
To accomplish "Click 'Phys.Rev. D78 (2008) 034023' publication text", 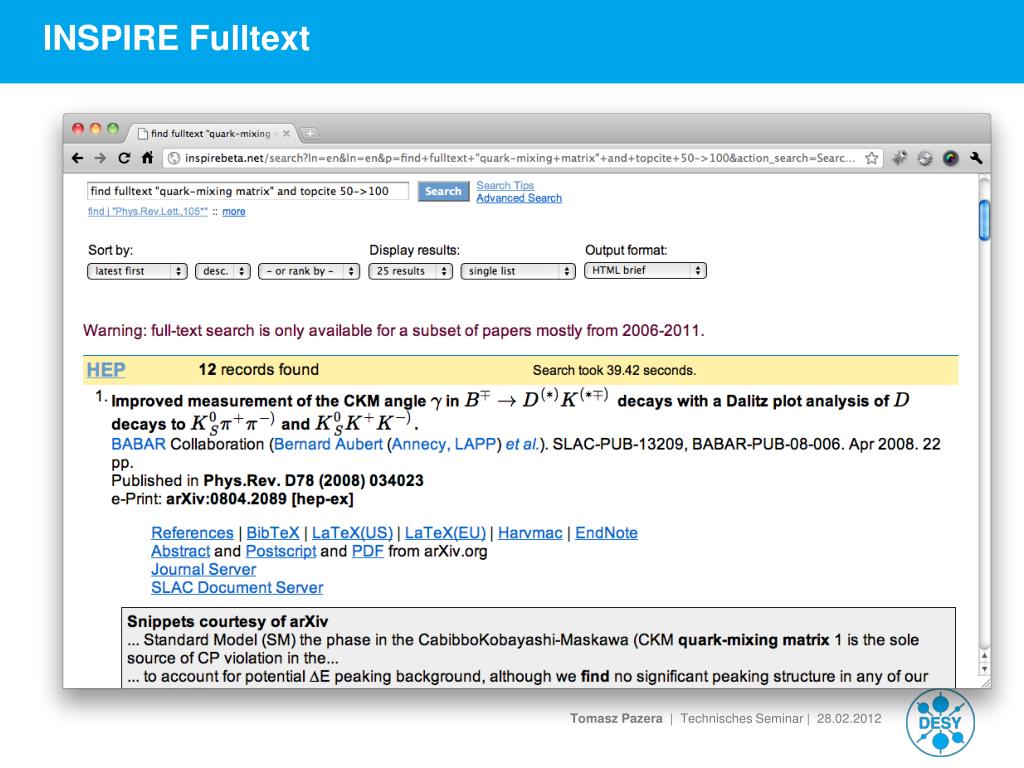I will tap(313, 481).
